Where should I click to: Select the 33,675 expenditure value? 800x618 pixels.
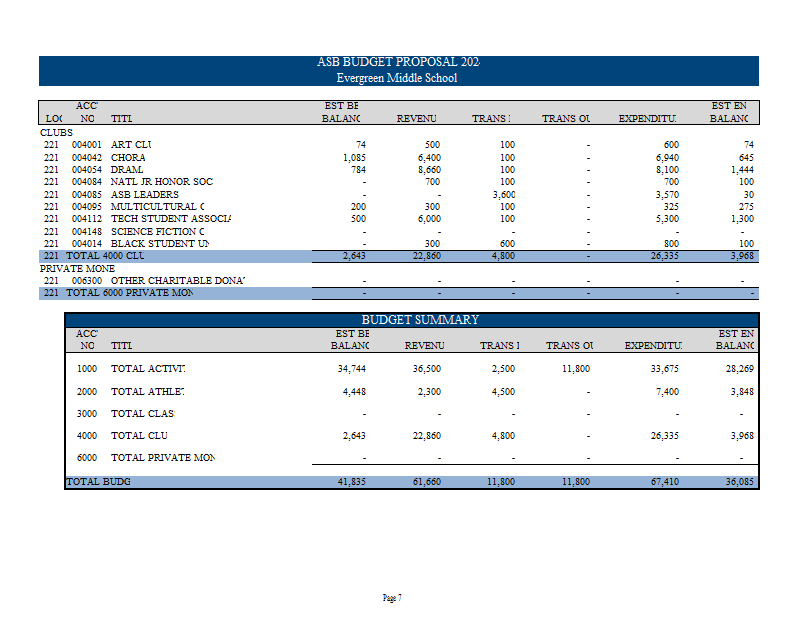[x=665, y=368]
